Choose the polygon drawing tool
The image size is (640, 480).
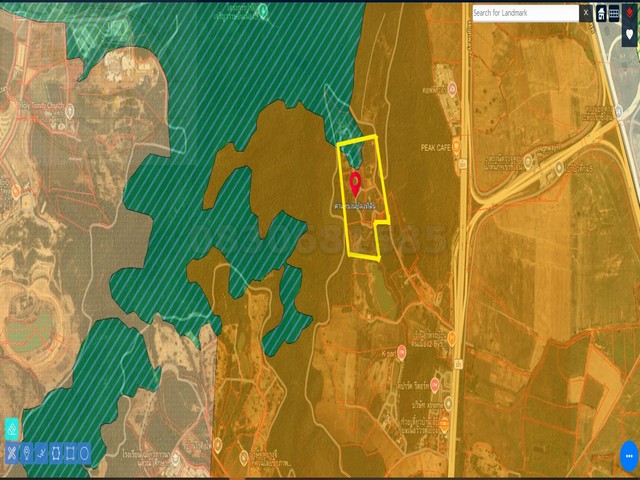[x=55, y=453]
